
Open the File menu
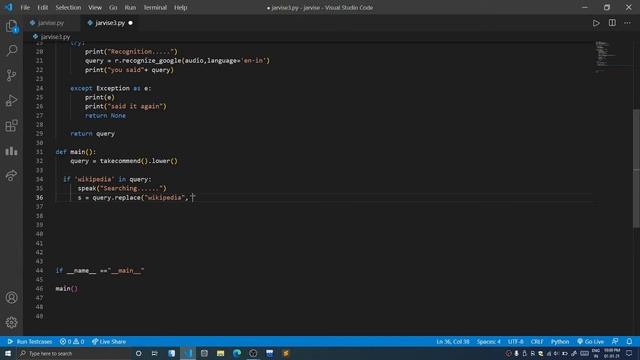(25, 7)
